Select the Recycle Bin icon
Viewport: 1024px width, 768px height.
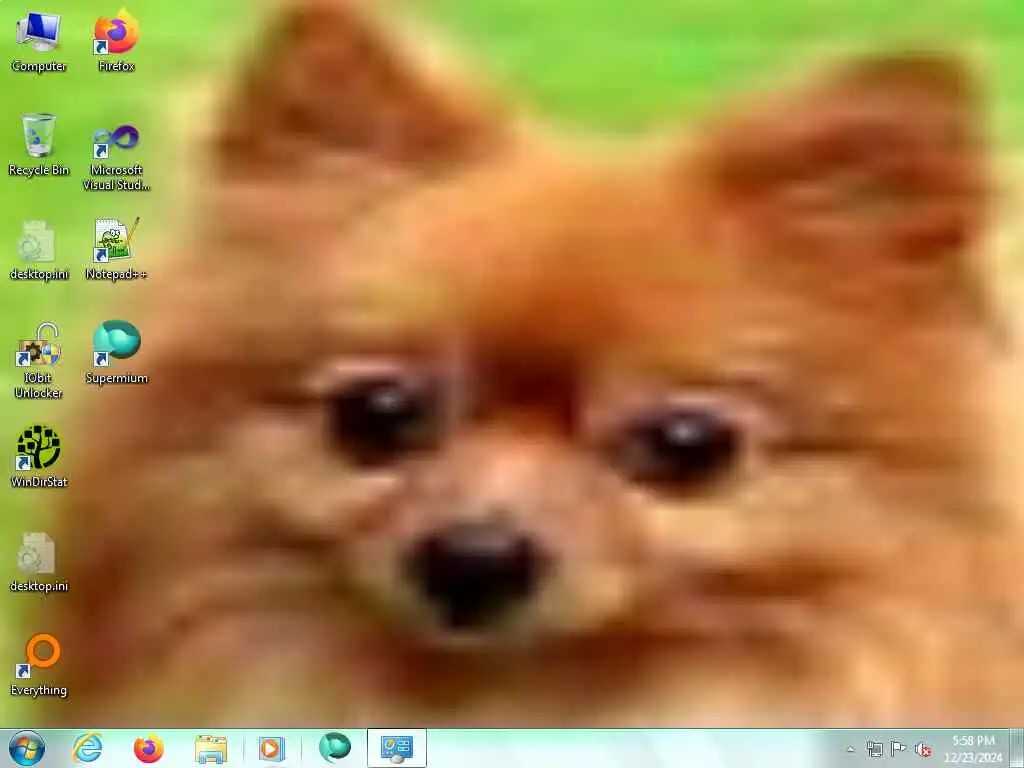pos(39,144)
